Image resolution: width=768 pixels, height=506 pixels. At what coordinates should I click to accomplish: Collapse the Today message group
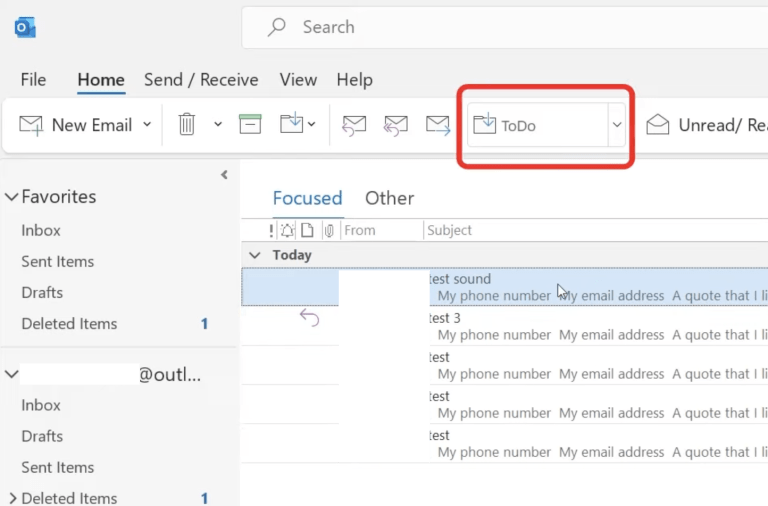click(255, 255)
